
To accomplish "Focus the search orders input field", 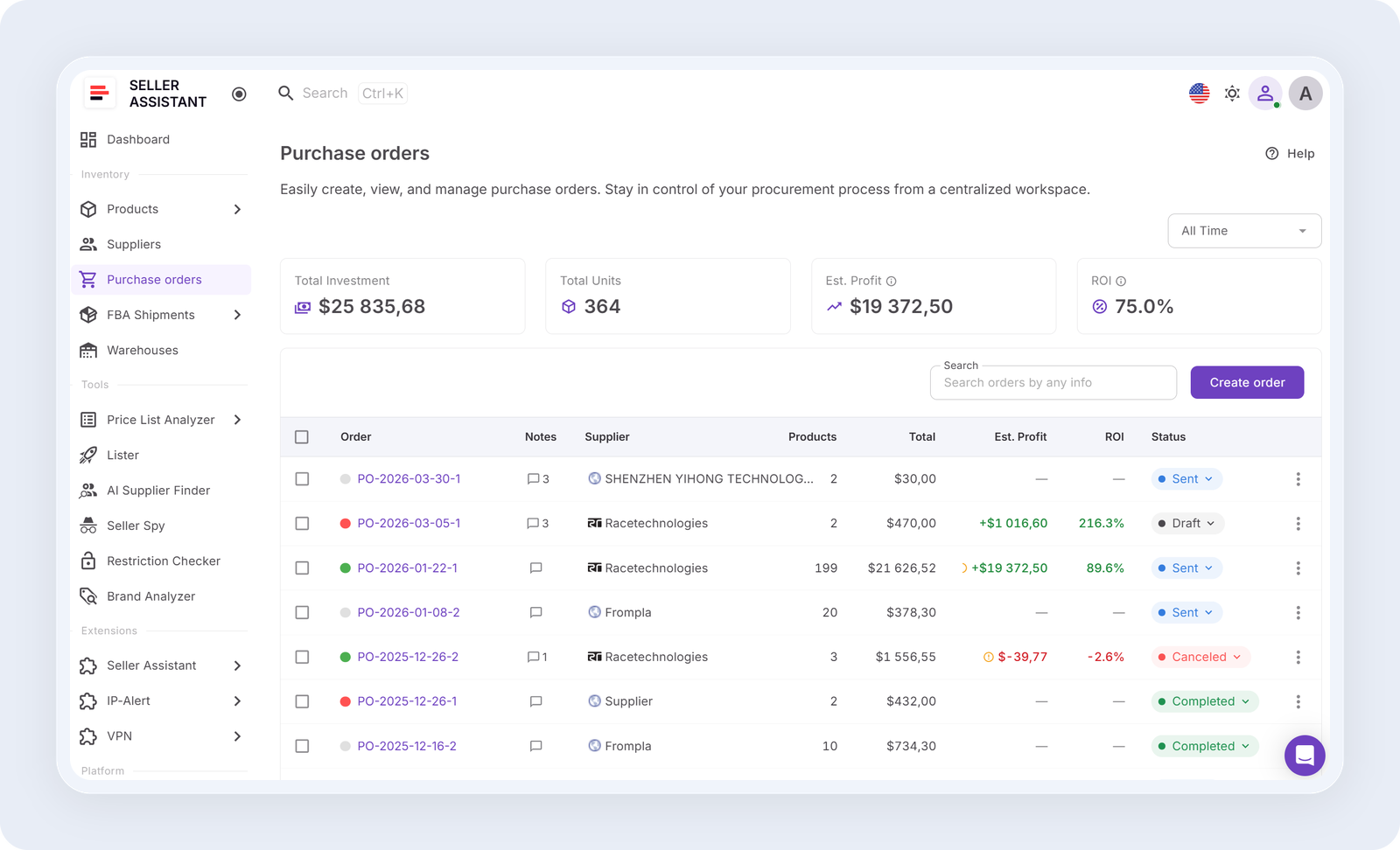I will click(x=1053, y=383).
